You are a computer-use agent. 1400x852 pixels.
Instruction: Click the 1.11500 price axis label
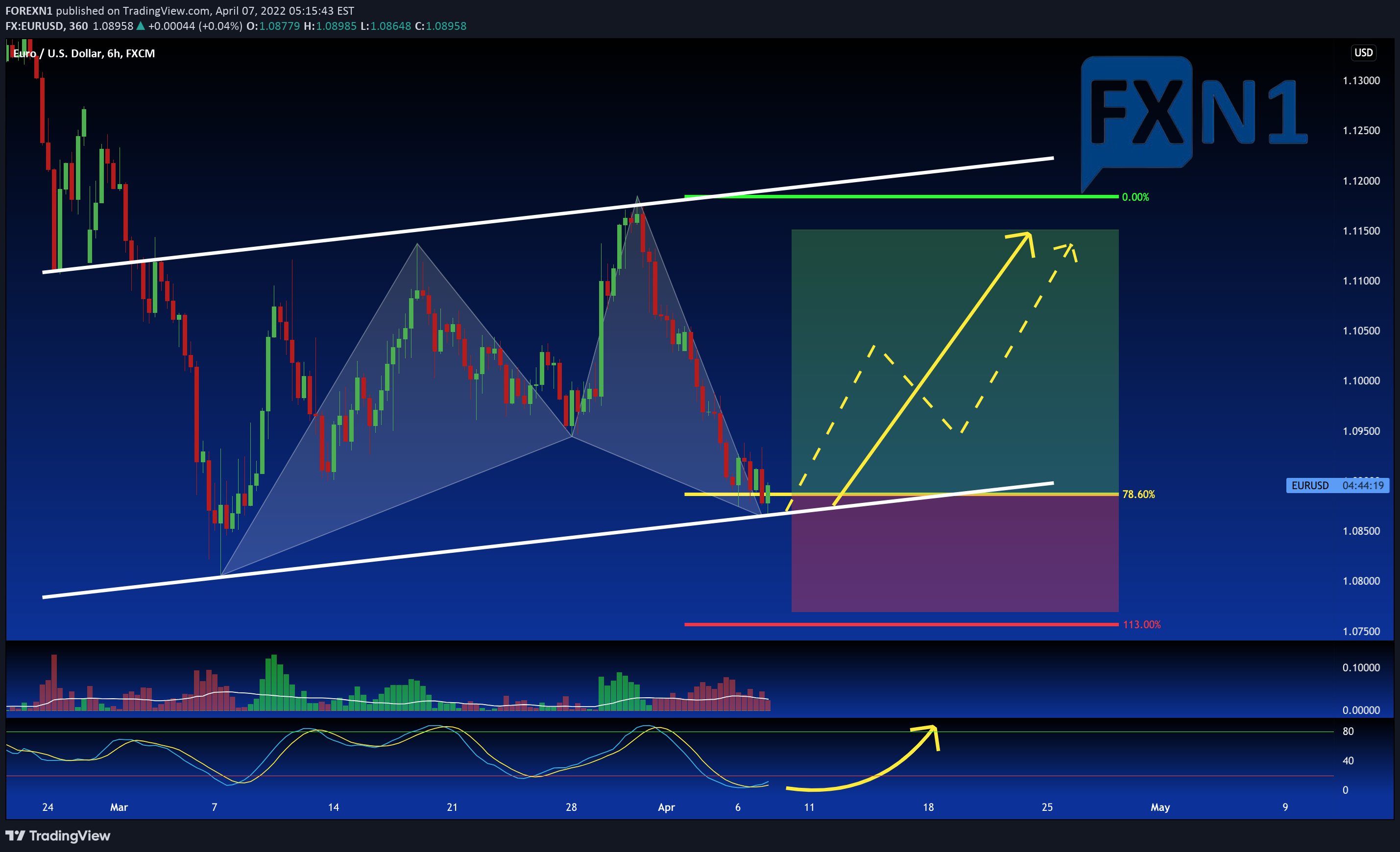(1361, 231)
